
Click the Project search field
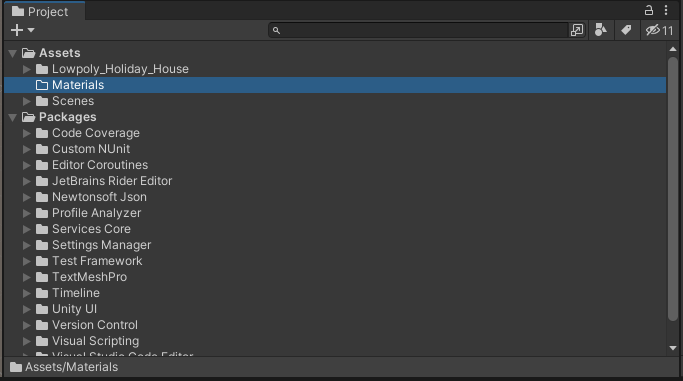(x=418, y=30)
